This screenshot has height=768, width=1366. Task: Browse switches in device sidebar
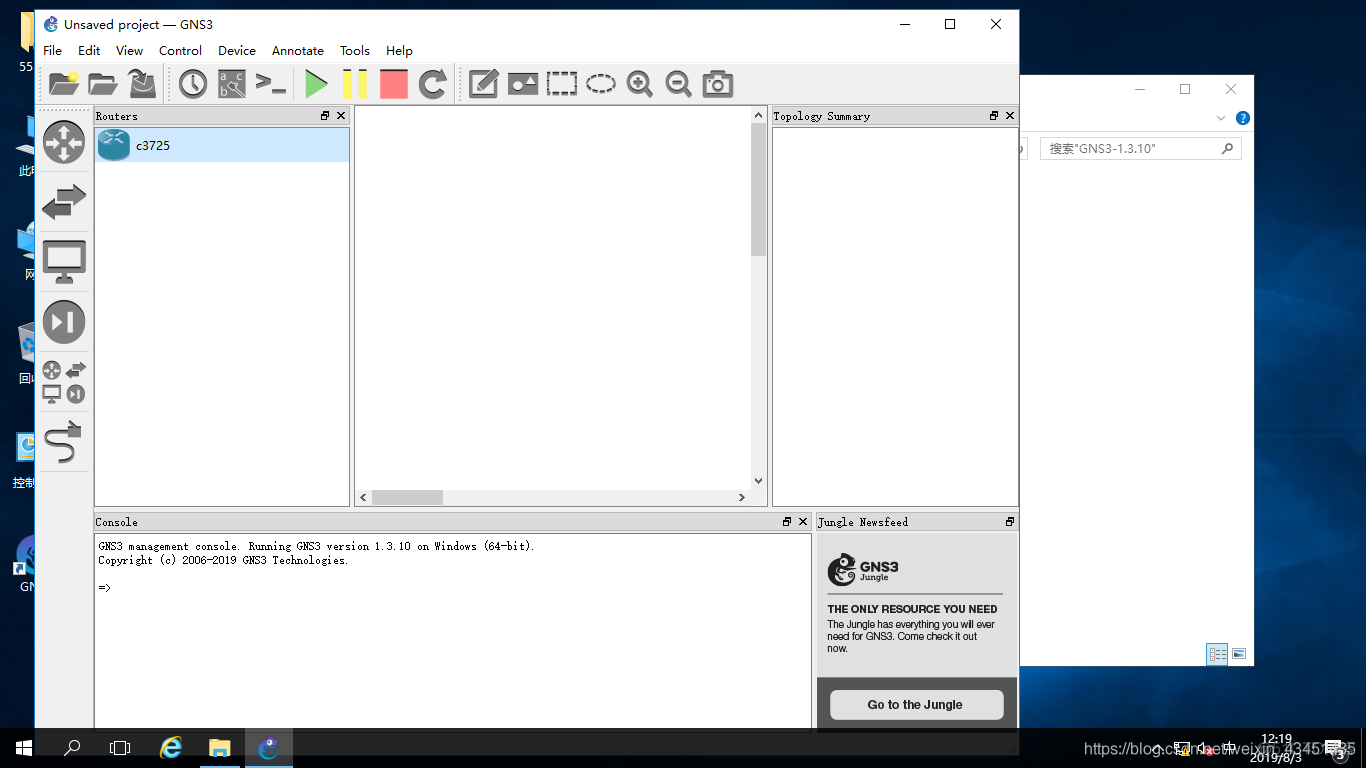click(64, 203)
